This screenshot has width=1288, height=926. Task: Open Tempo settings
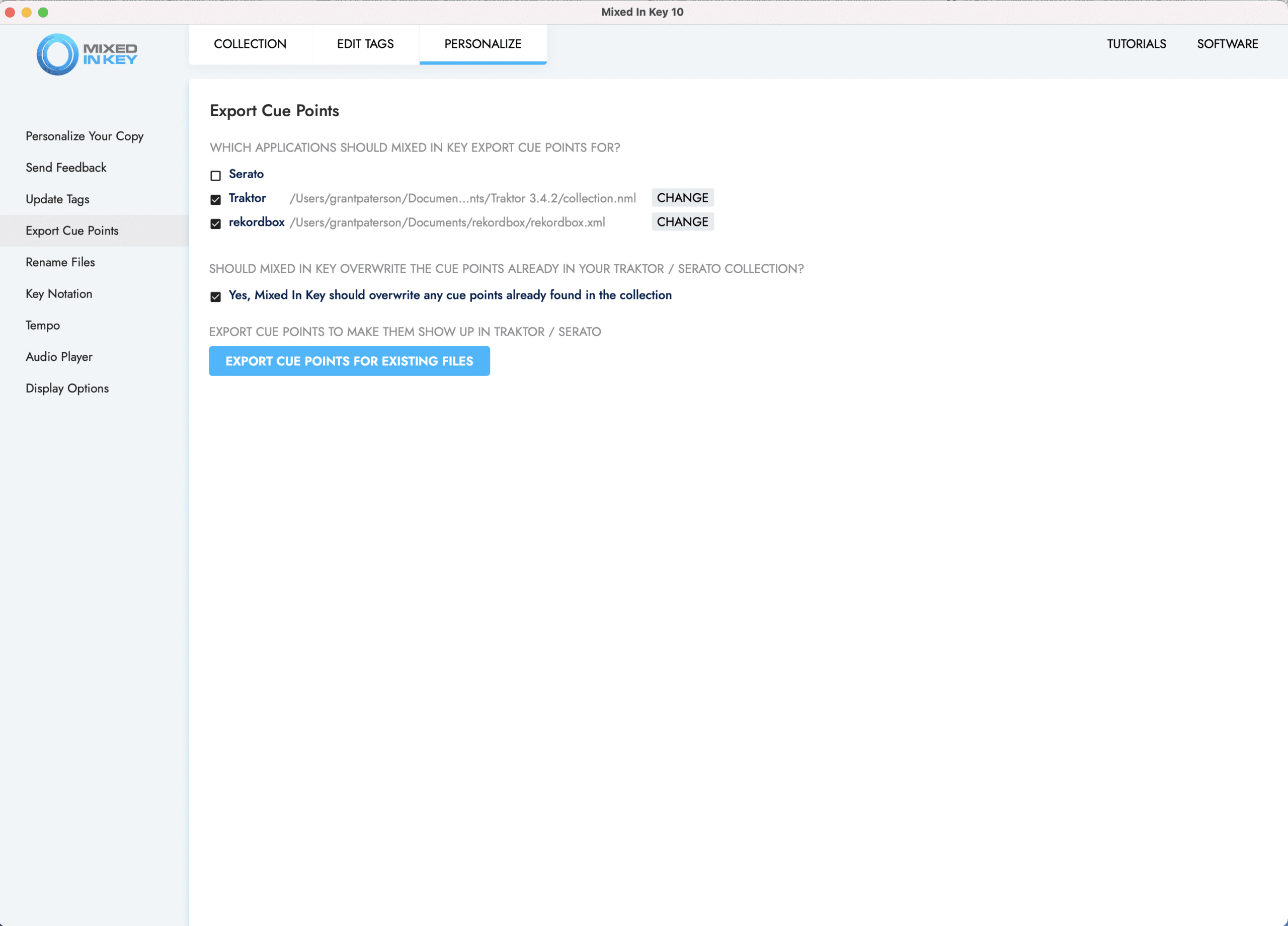click(43, 326)
